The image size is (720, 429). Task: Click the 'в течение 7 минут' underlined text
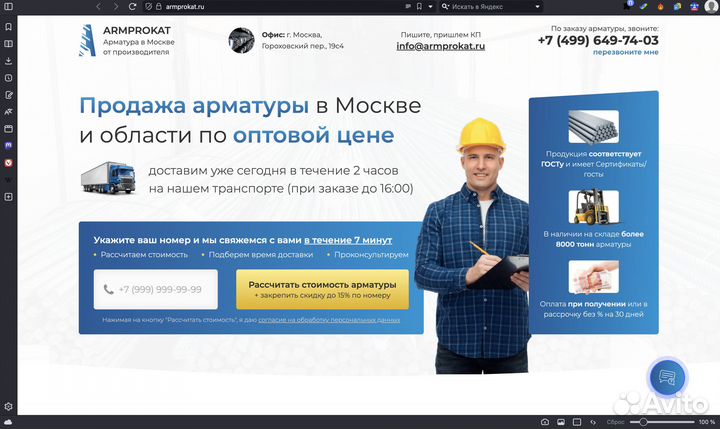(x=348, y=240)
